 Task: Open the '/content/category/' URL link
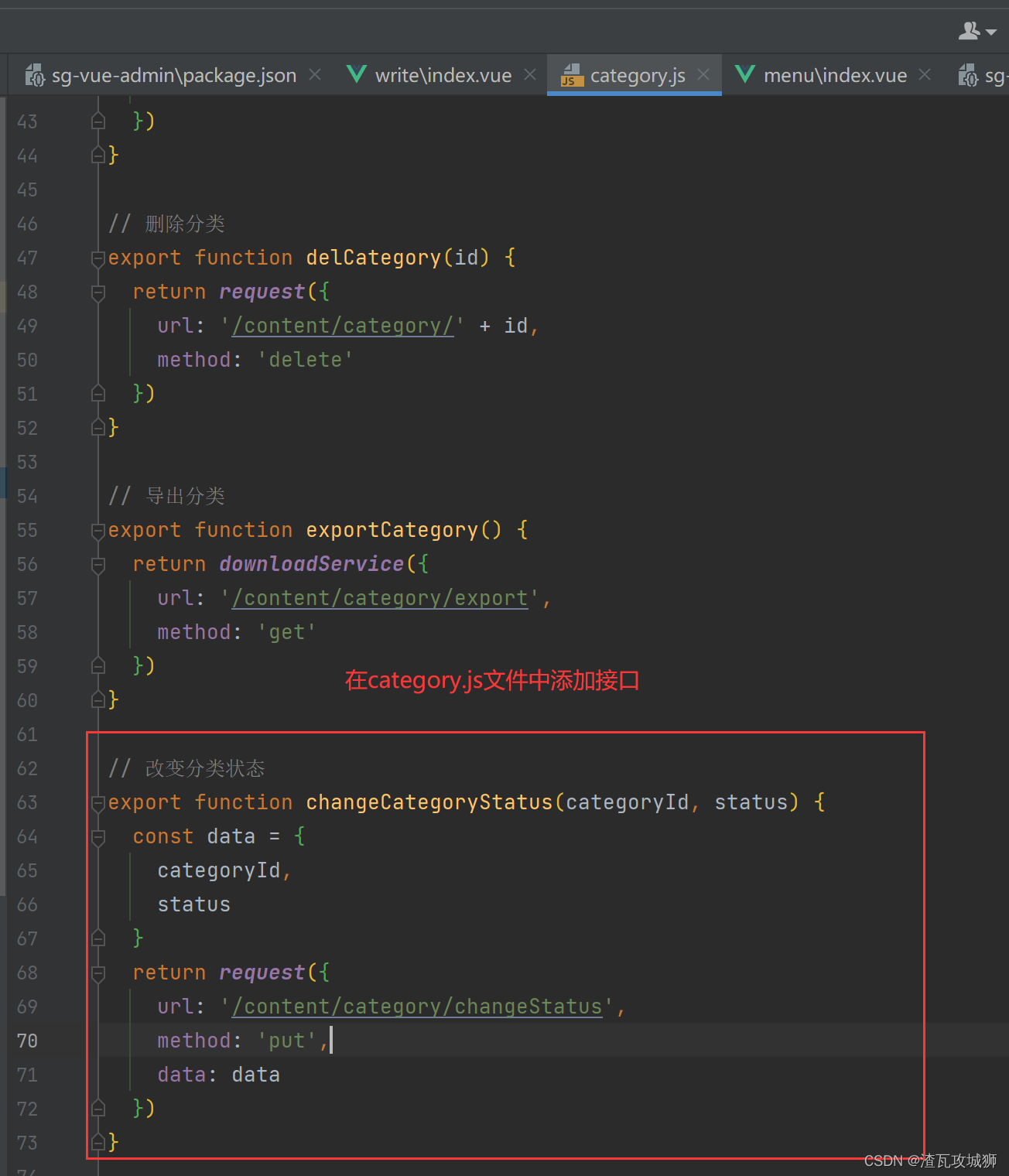(343, 326)
